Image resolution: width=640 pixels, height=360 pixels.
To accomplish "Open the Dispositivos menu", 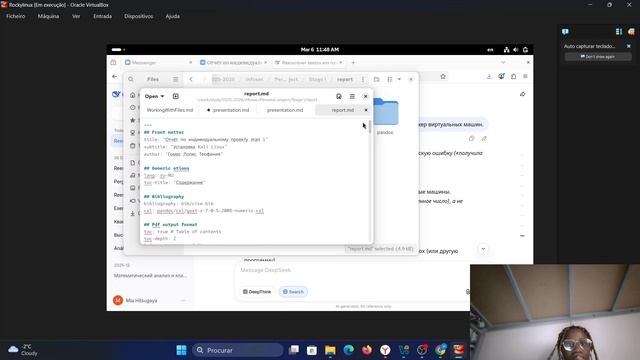I will point(139,16).
